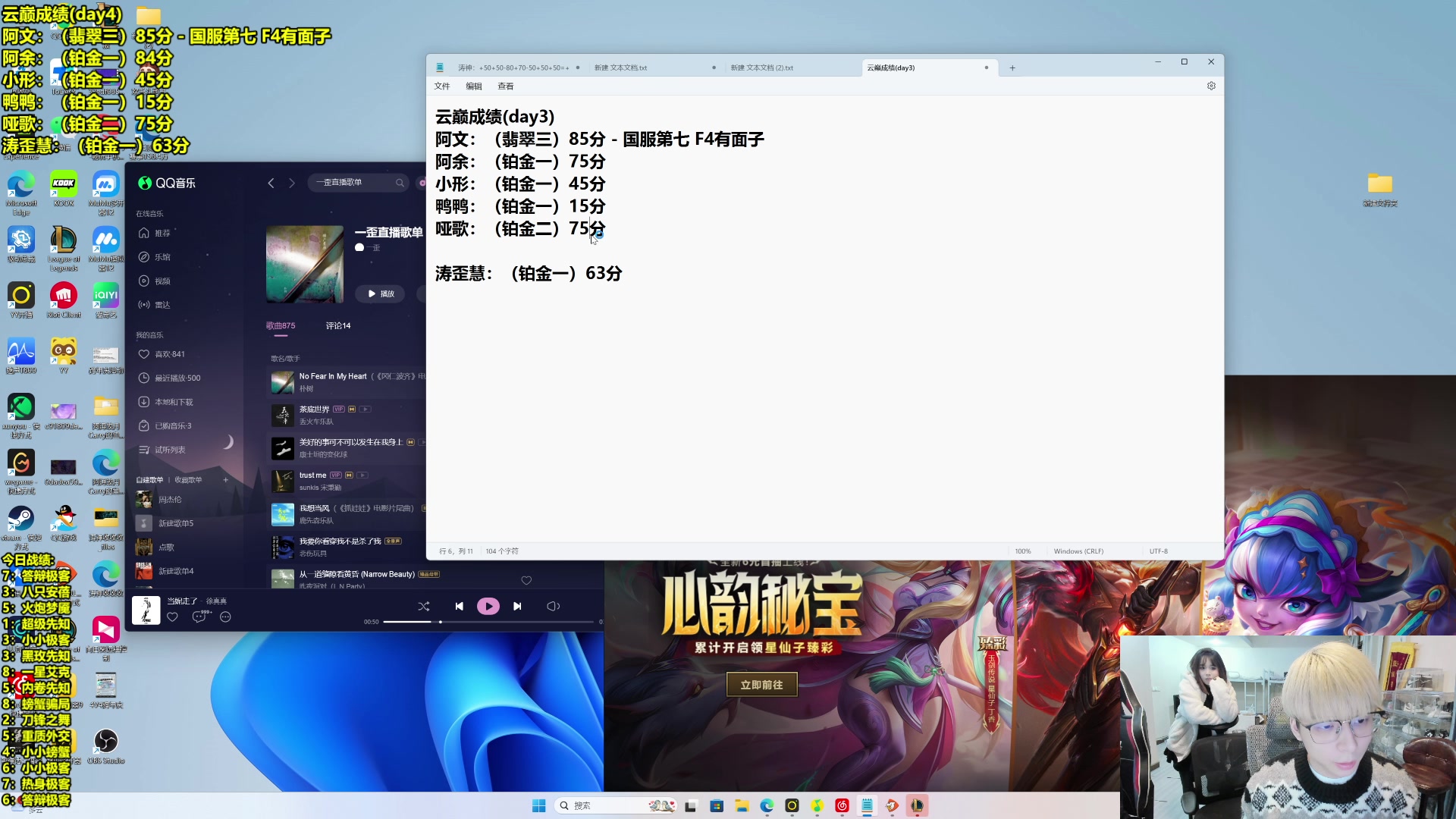Skip to the previous track
This screenshot has height=819, width=1456.
pos(459,606)
